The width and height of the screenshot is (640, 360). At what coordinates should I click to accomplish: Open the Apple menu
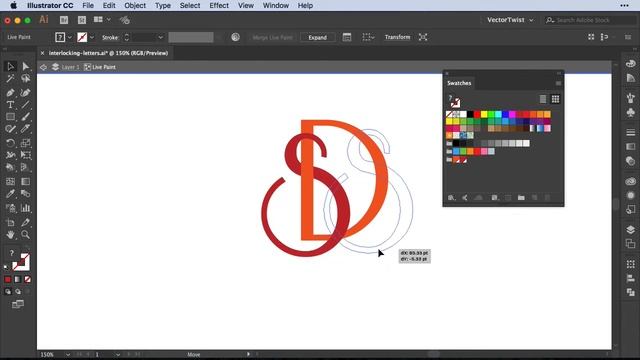[x=13, y=5]
